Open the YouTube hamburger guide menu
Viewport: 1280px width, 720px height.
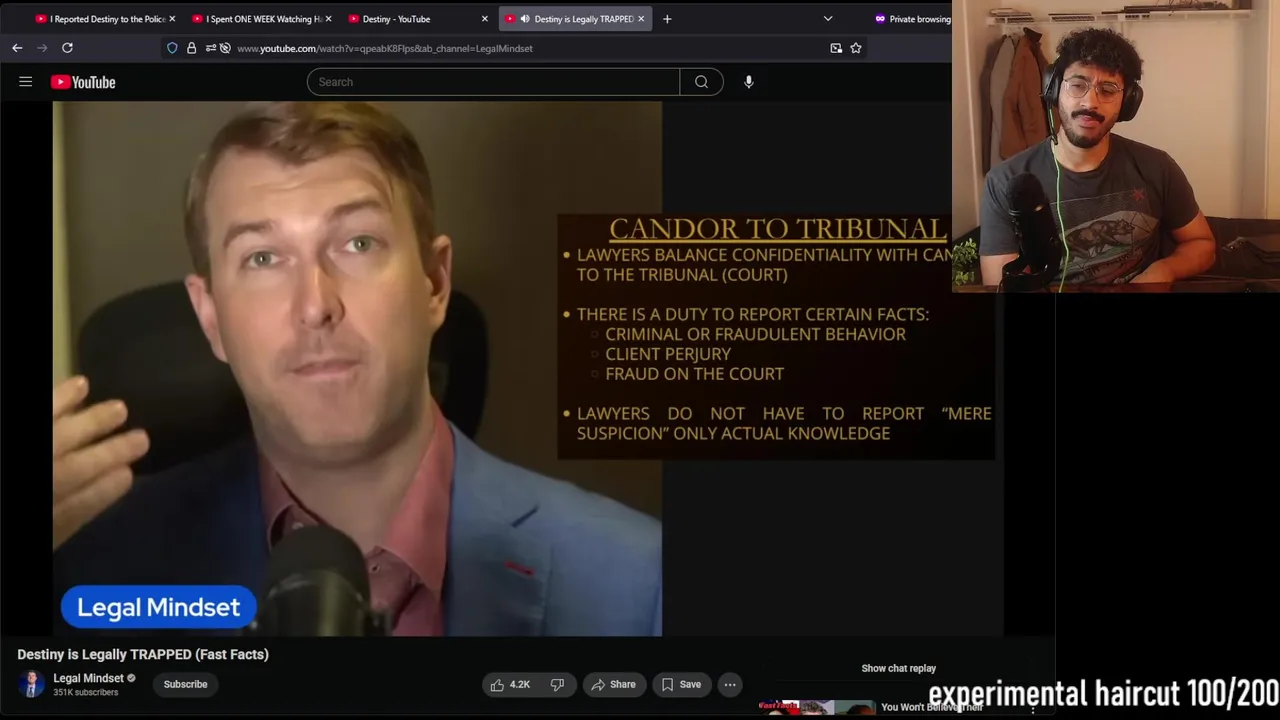26,82
